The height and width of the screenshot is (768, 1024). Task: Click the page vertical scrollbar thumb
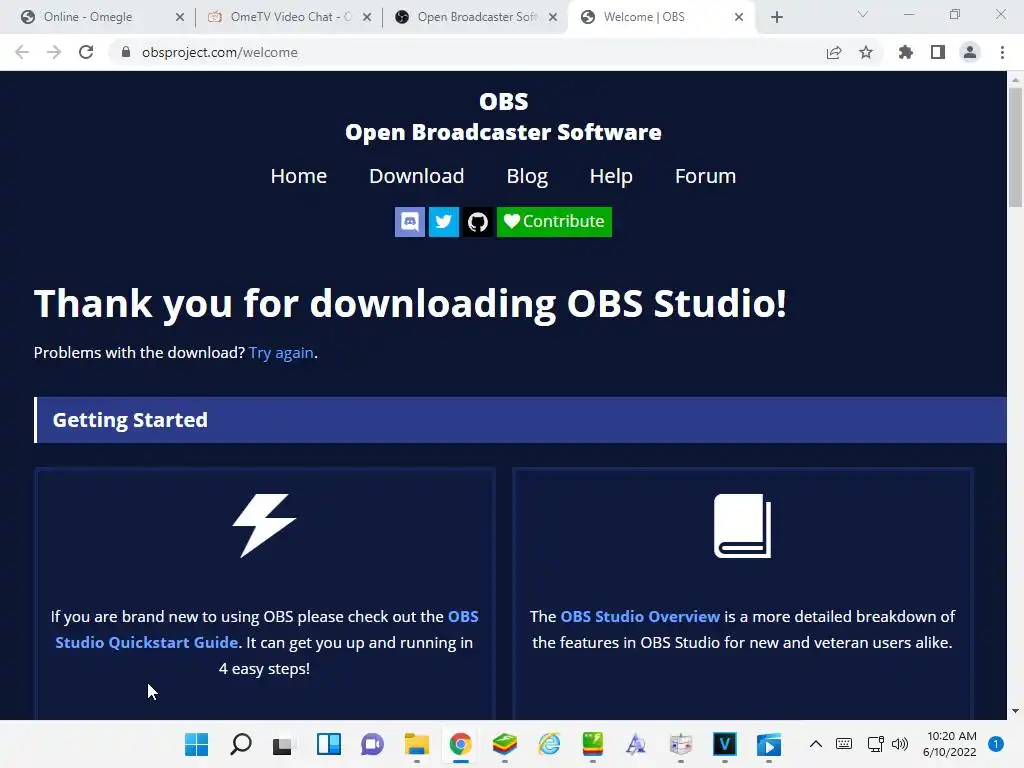pyautogui.click(x=1015, y=147)
